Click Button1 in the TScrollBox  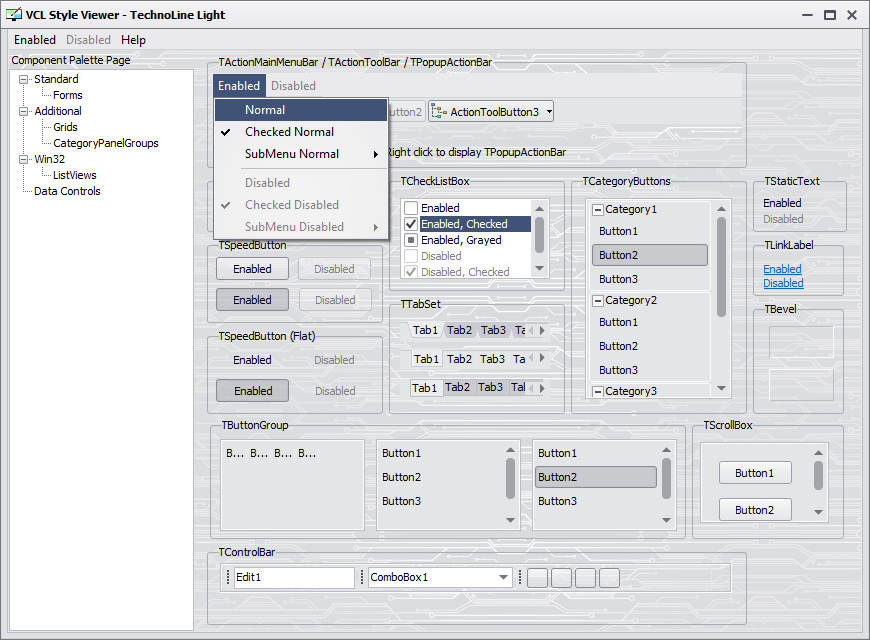(x=755, y=473)
